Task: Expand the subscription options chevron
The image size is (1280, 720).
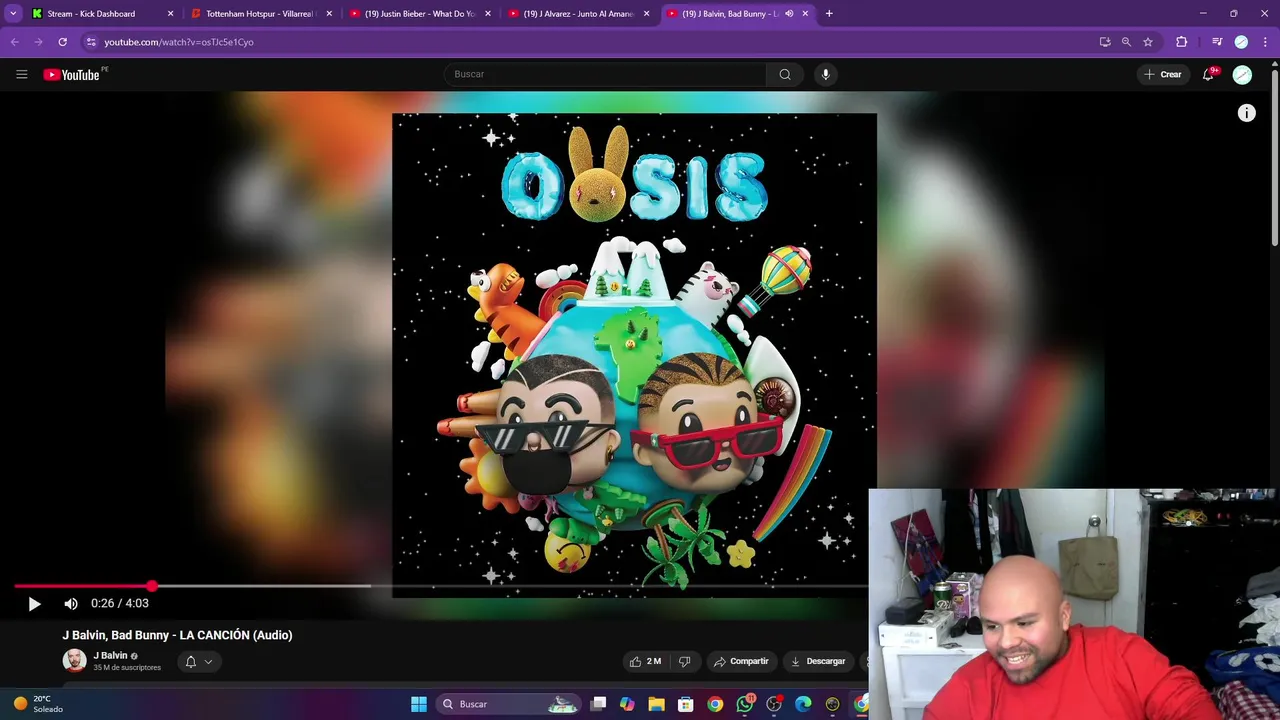Action: [208, 661]
